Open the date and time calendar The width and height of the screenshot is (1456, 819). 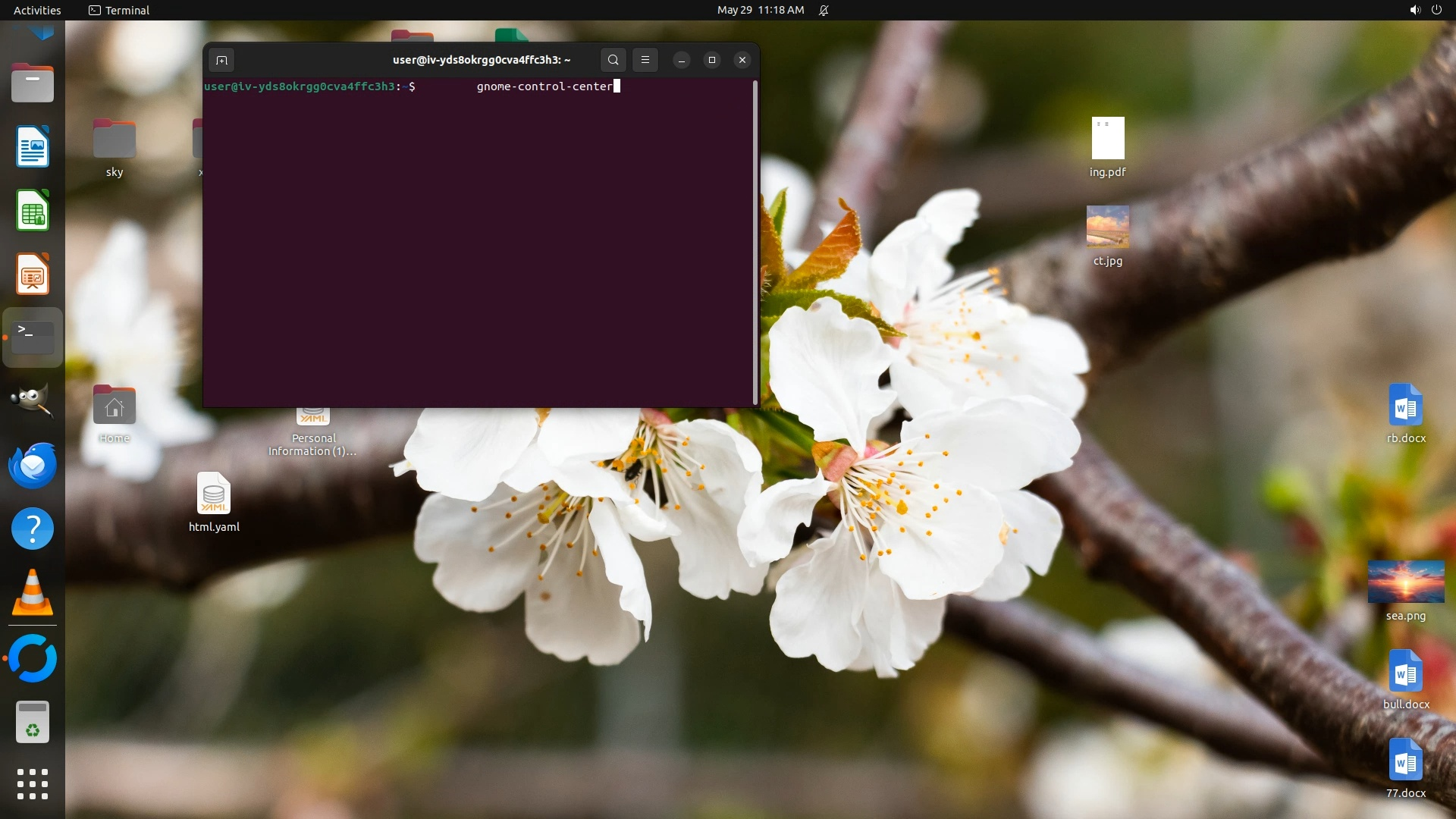pyautogui.click(x=760, y=10)
